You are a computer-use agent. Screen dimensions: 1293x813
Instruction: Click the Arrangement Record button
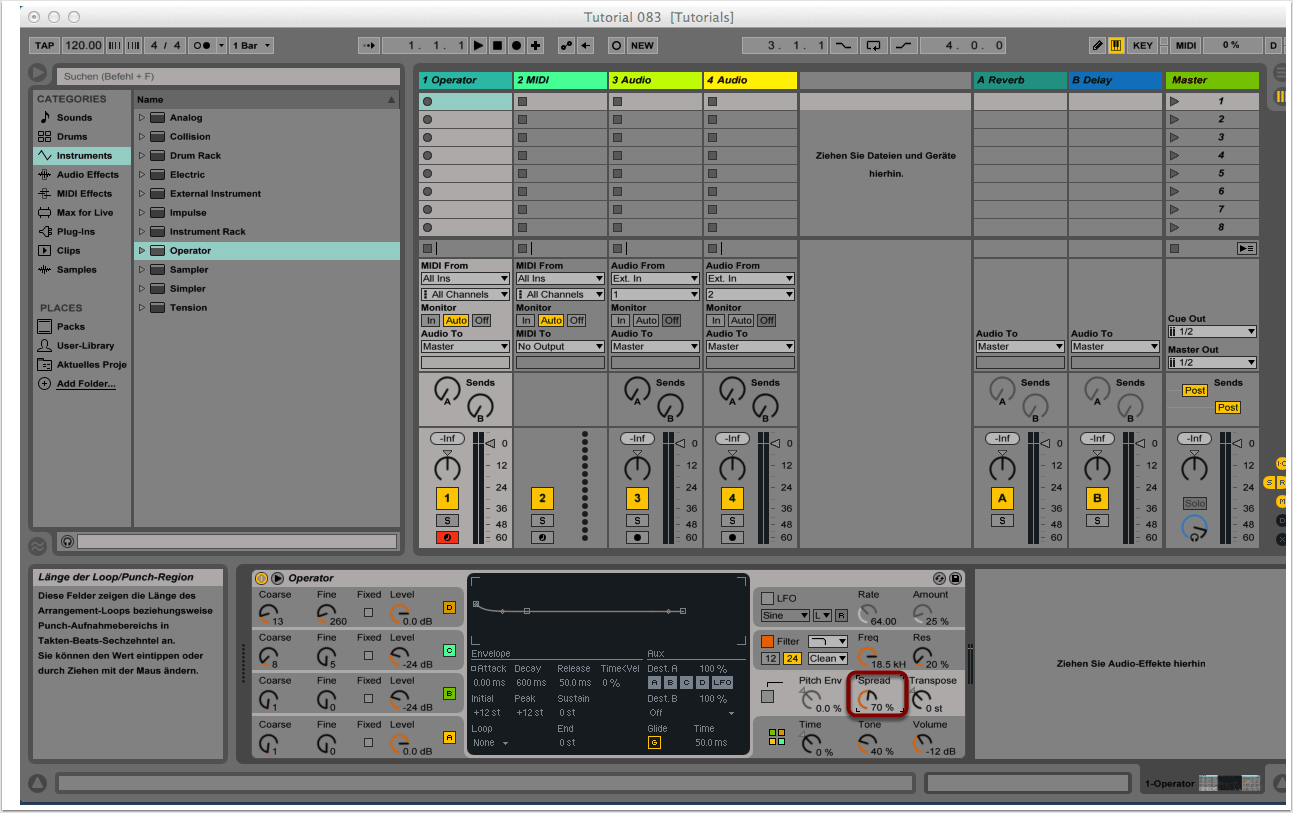[517, 45]
